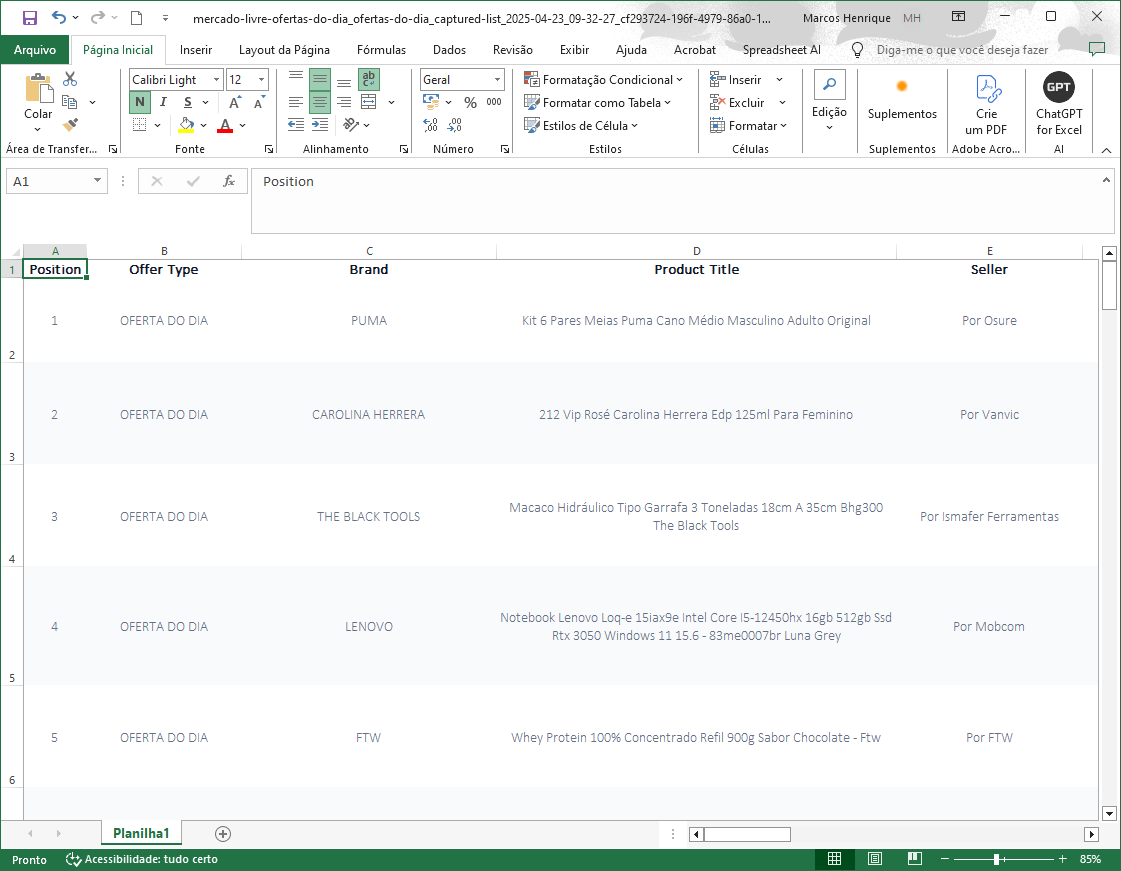This screenshot has height=871, width=1121.
Task: Decrease decimal places
Action: coord(455,125)
